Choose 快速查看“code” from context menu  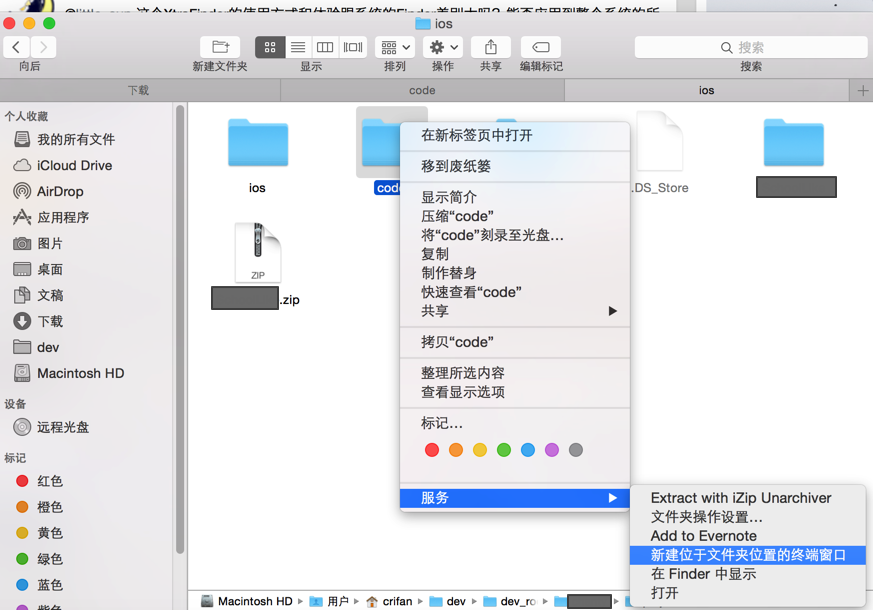tap(514, 292)
